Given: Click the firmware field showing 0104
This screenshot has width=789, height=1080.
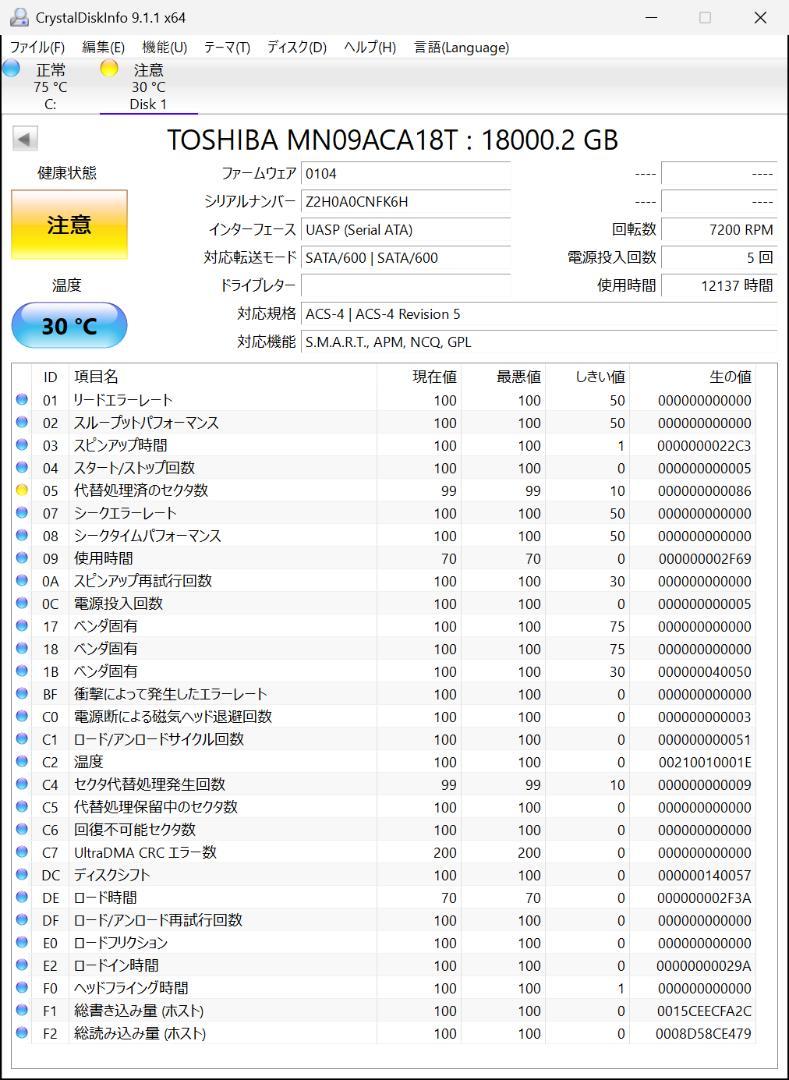Looking at the screenshot, I should click(406, 174).
